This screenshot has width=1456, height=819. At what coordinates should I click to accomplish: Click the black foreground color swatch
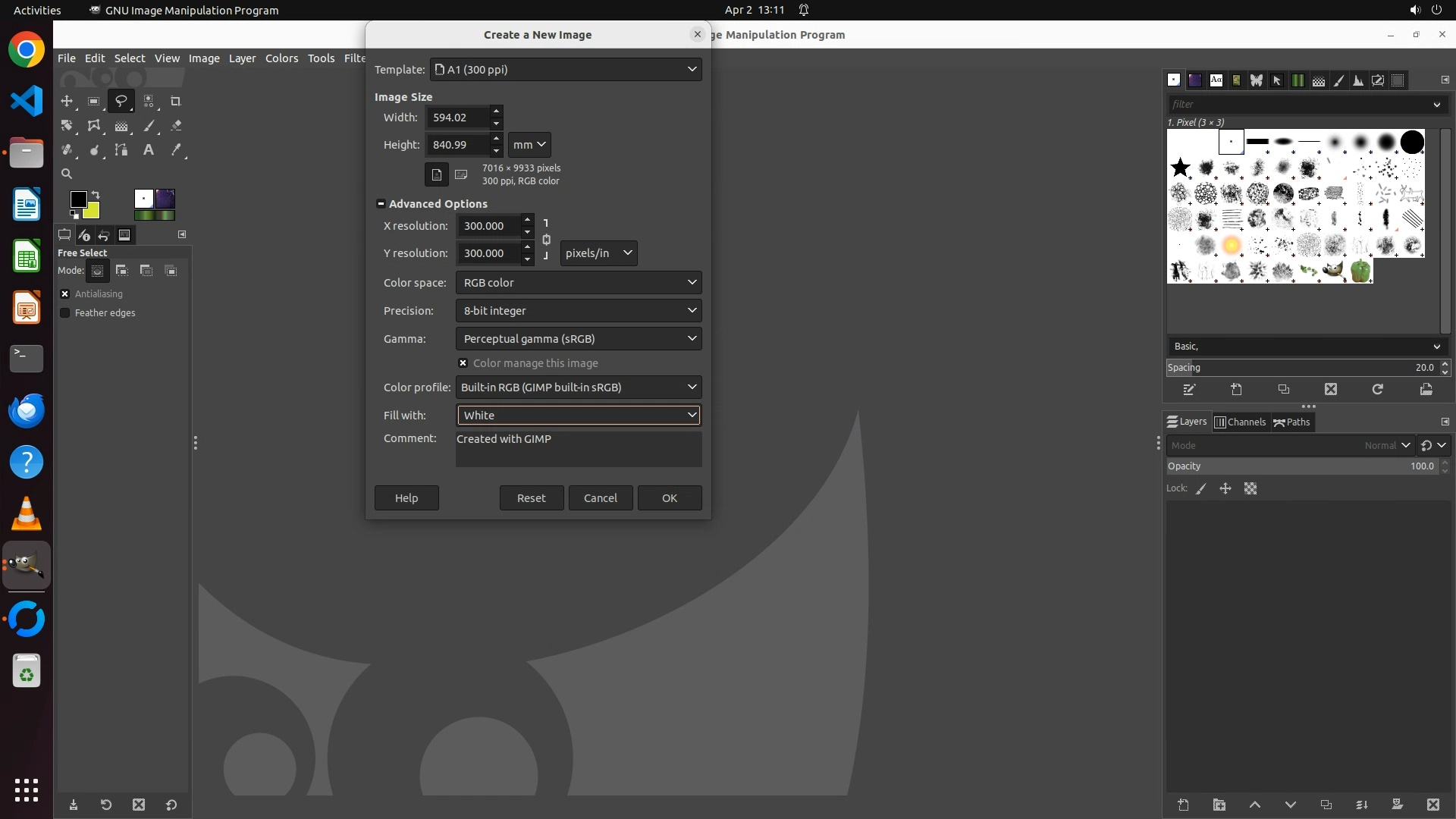click(x=78, y=199)
